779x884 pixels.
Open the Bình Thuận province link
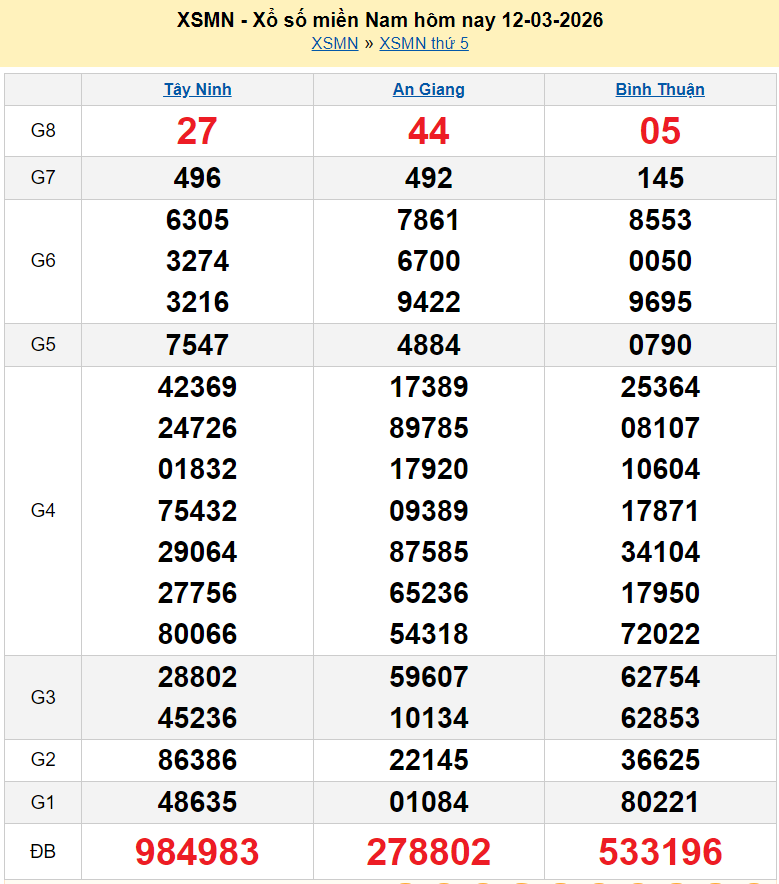pos(660,89)
